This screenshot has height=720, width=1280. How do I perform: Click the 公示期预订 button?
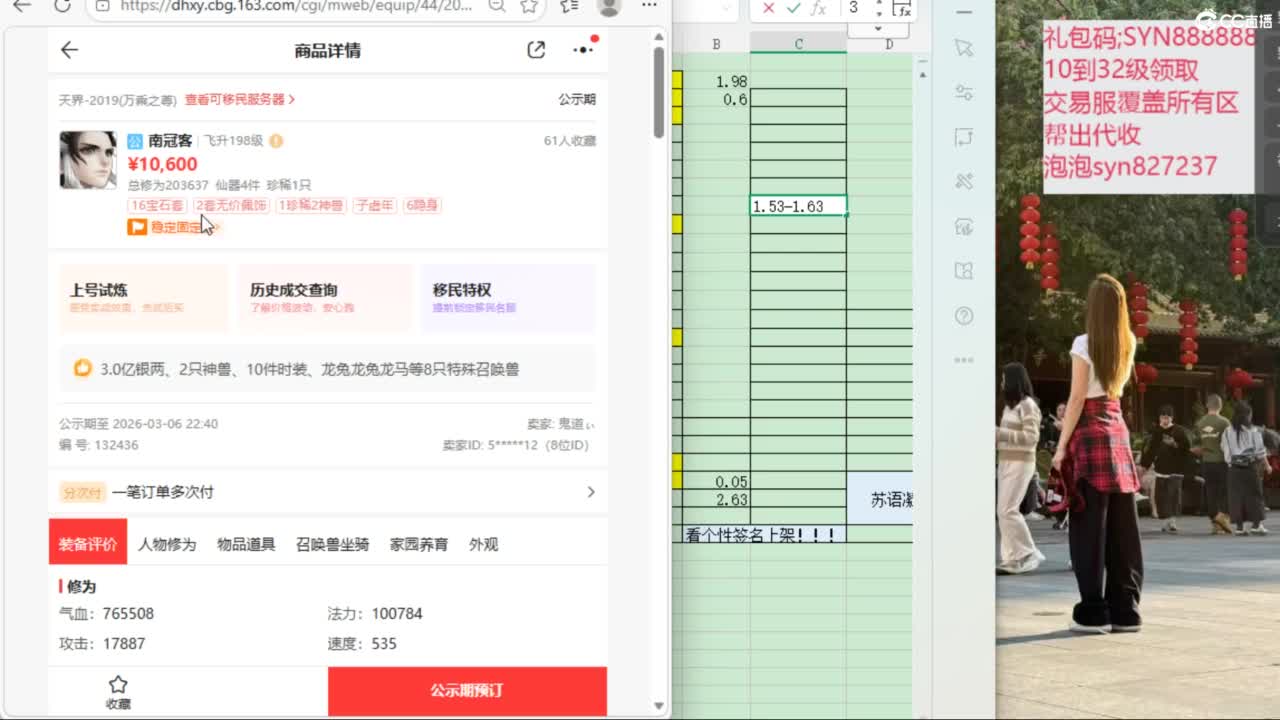(x=467, y=691)
